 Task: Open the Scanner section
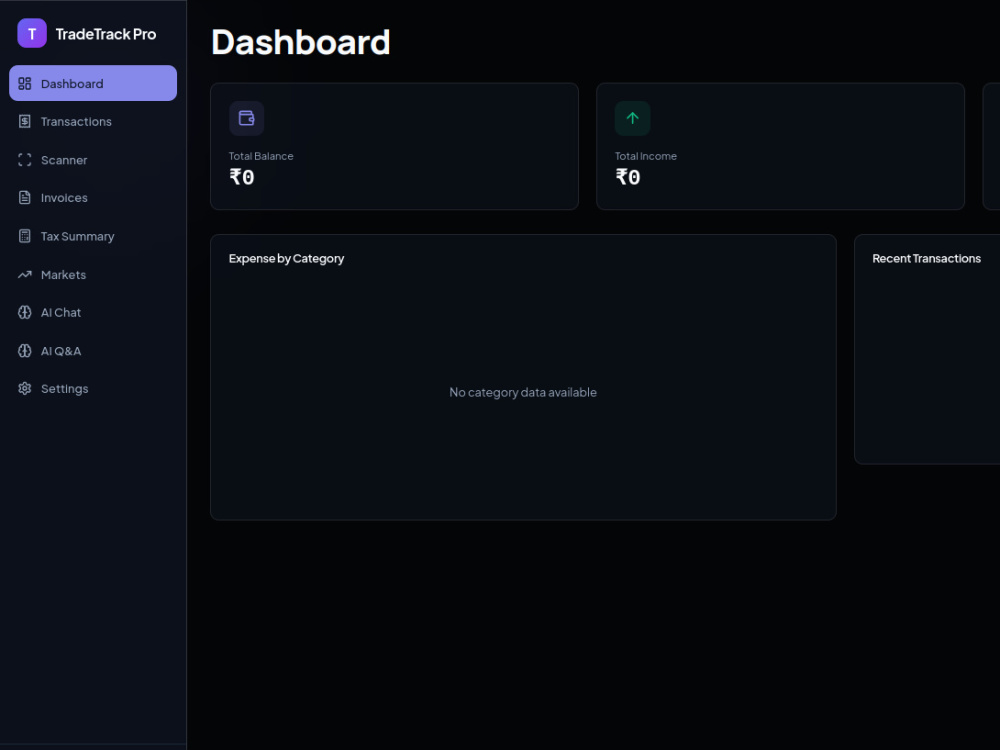pos(93,160)
